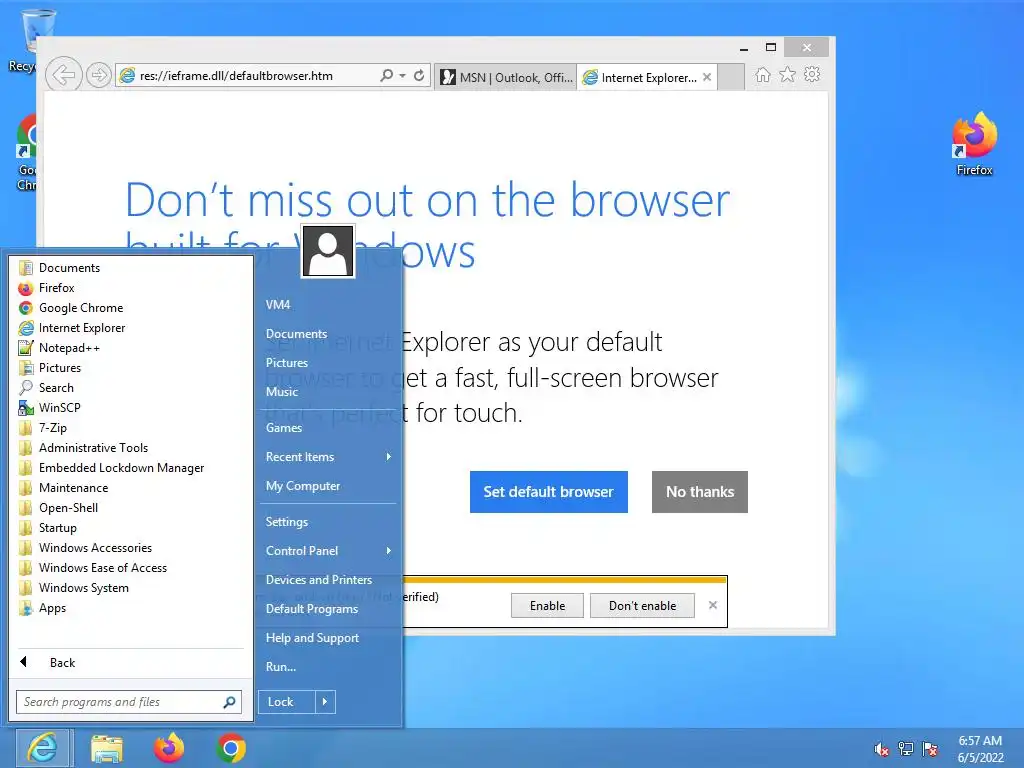Open the shutdown options arrow beside Lock

(325, 702)
